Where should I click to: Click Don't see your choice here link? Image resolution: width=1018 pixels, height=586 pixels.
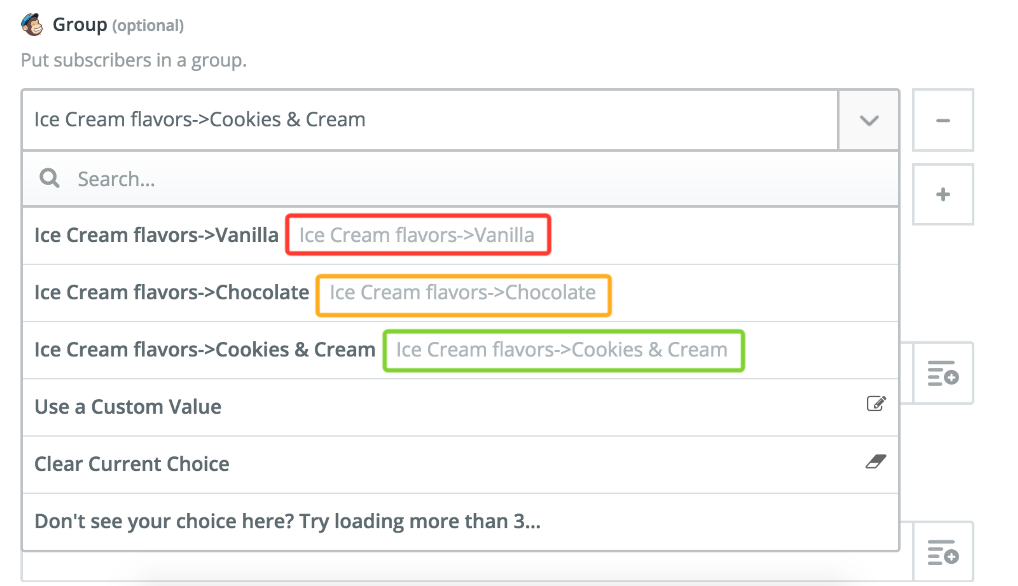point(288,521)
